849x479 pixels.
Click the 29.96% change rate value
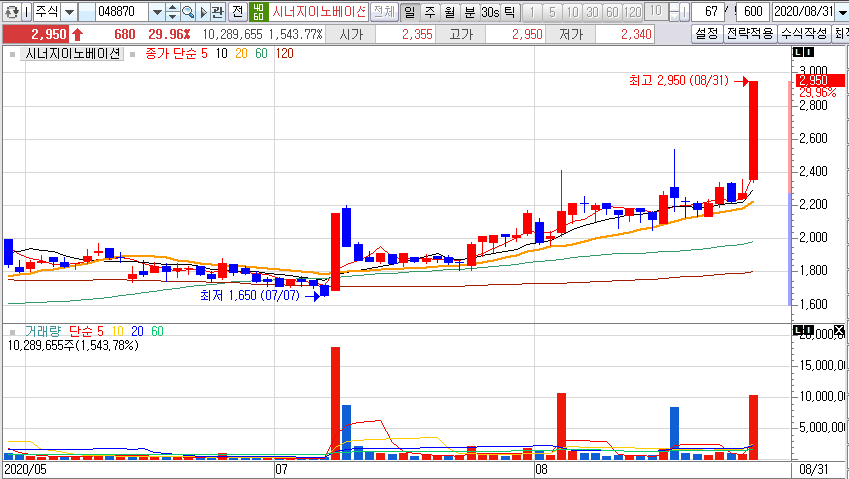click(169, 35)
